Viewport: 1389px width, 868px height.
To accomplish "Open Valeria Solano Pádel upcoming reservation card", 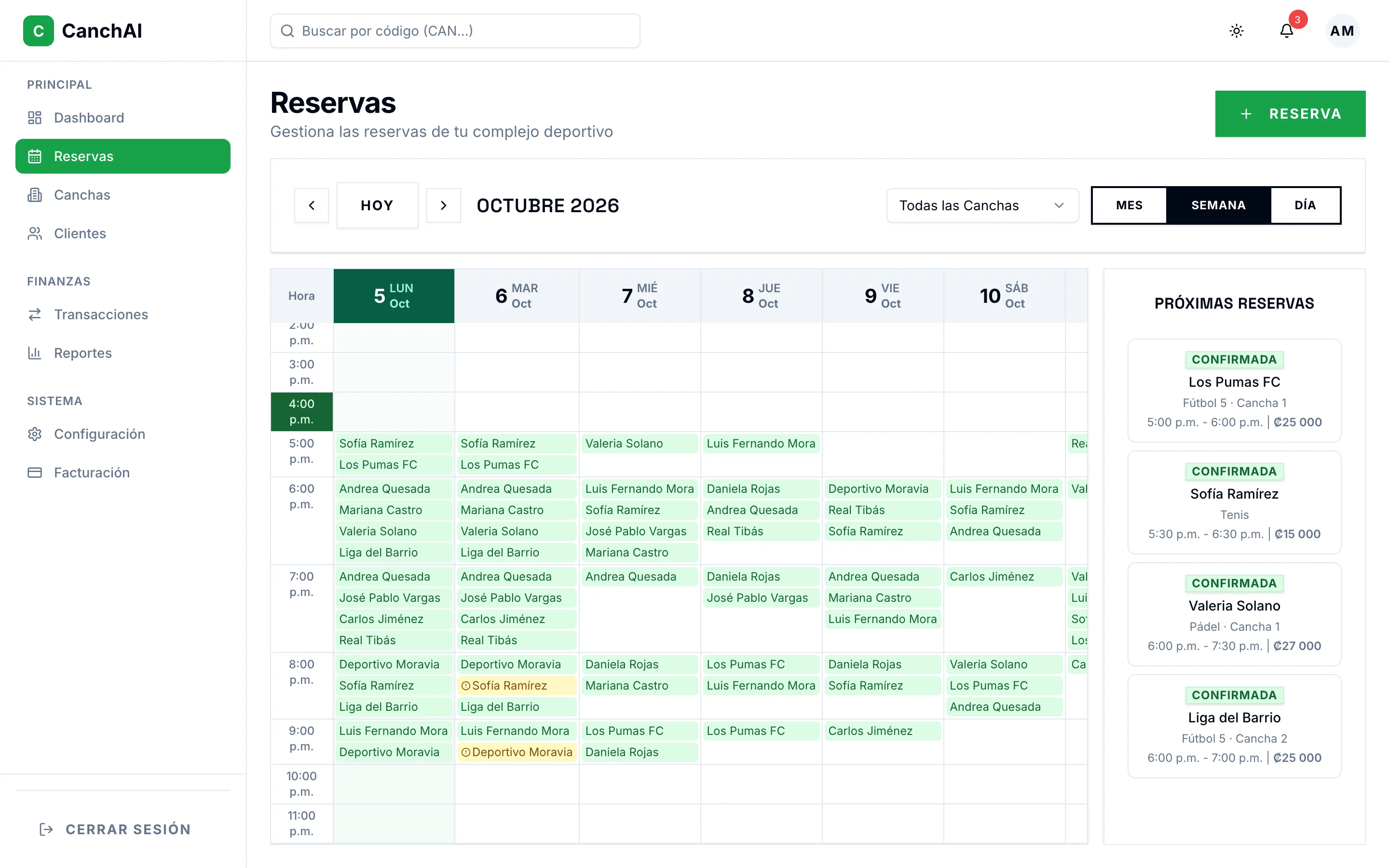I will point(1234,614).
